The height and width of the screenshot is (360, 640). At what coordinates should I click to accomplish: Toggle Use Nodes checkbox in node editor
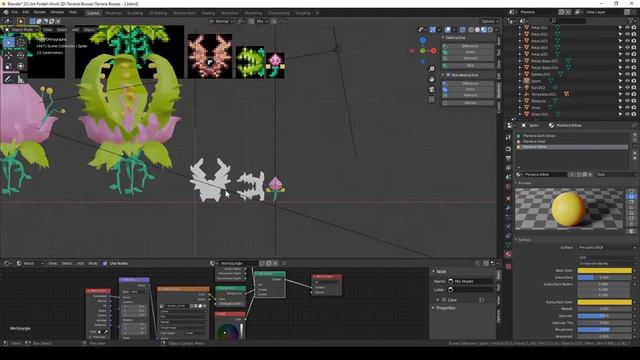[x=105, y=263]
